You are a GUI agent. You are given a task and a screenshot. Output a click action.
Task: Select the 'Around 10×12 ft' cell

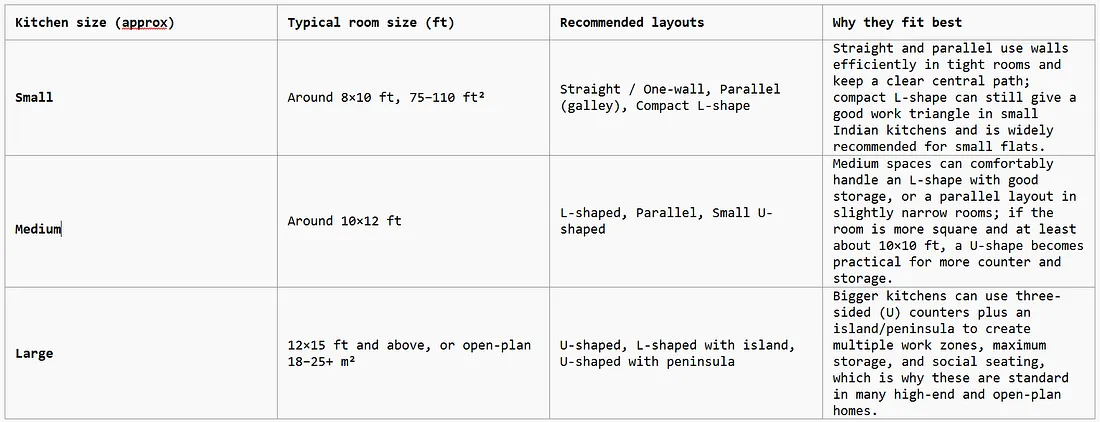pyautogui.click(x=413, y=221)
